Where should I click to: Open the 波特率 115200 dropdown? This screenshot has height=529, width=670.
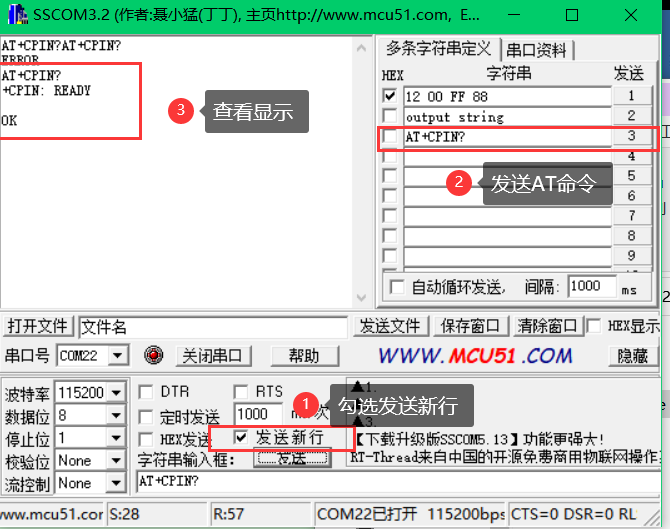[116, 392]
